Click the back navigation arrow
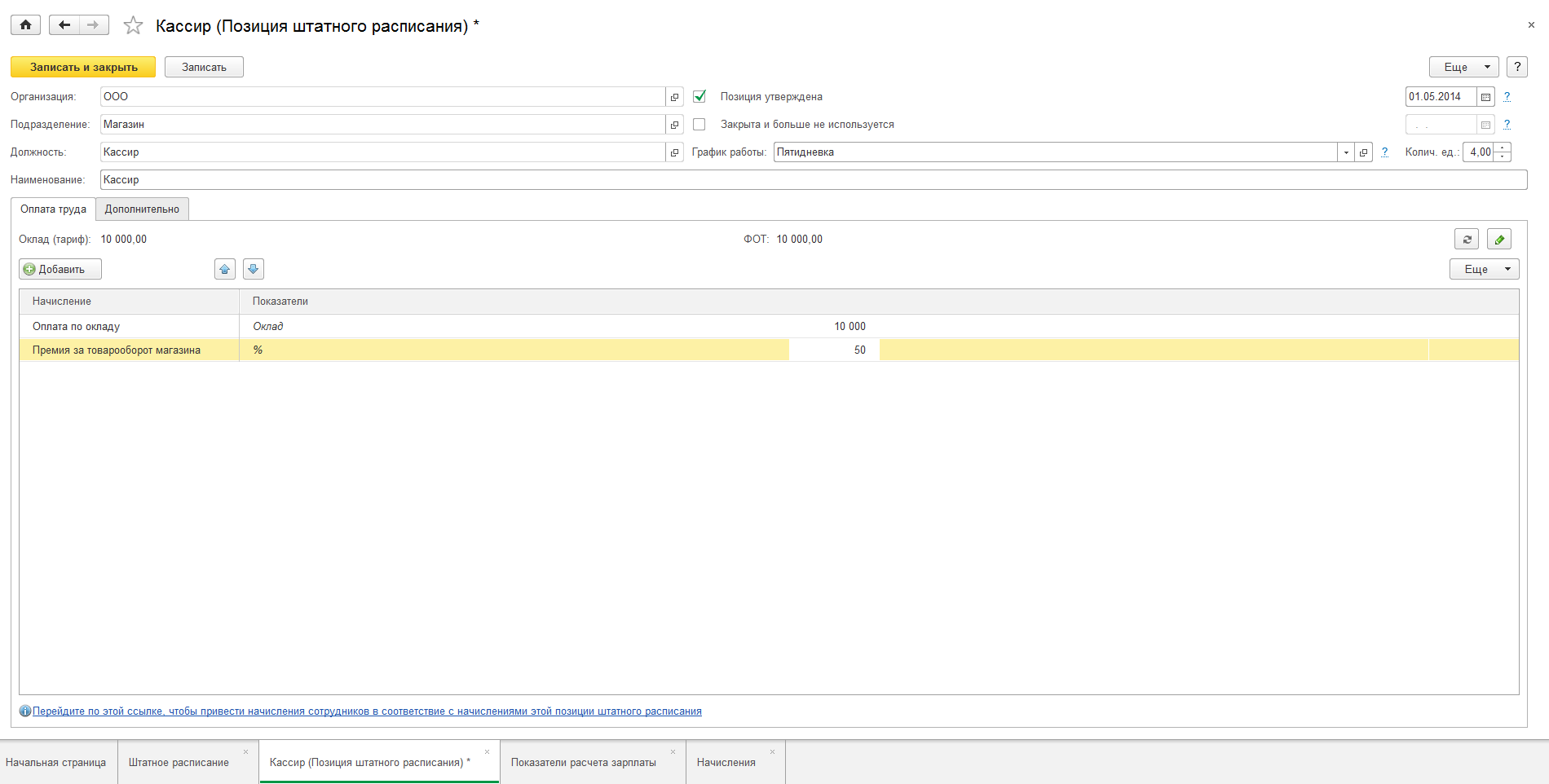Screen dimensions: 1549x784 64,25
